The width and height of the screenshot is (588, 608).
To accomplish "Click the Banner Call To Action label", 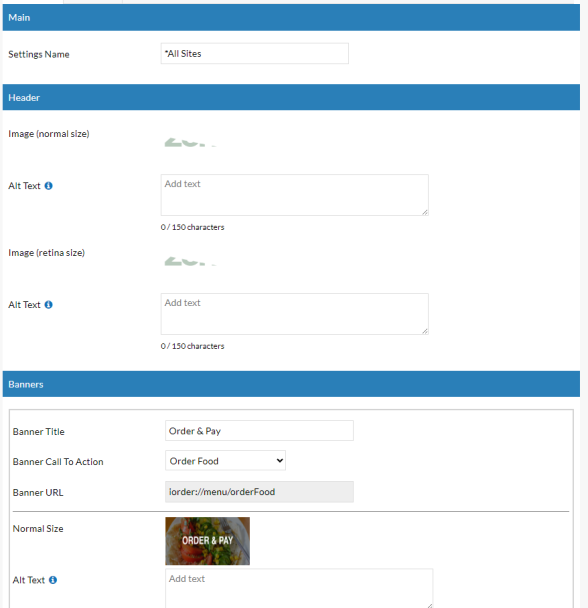I will pyautogui.click(x=58, y=462).
